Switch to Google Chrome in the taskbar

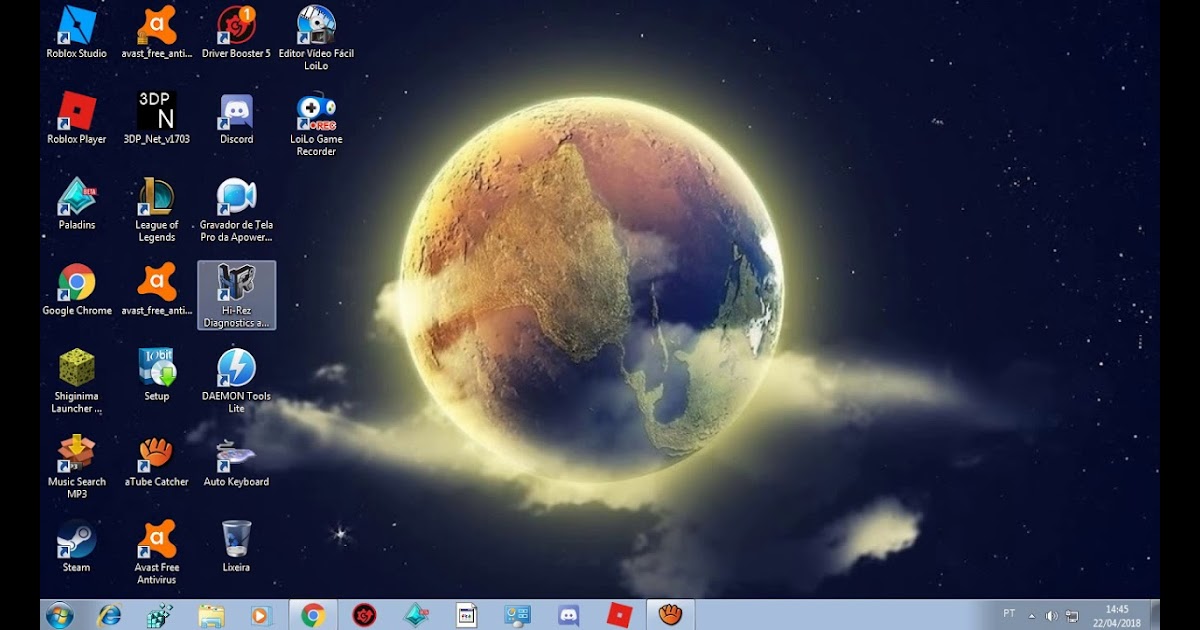313,615
